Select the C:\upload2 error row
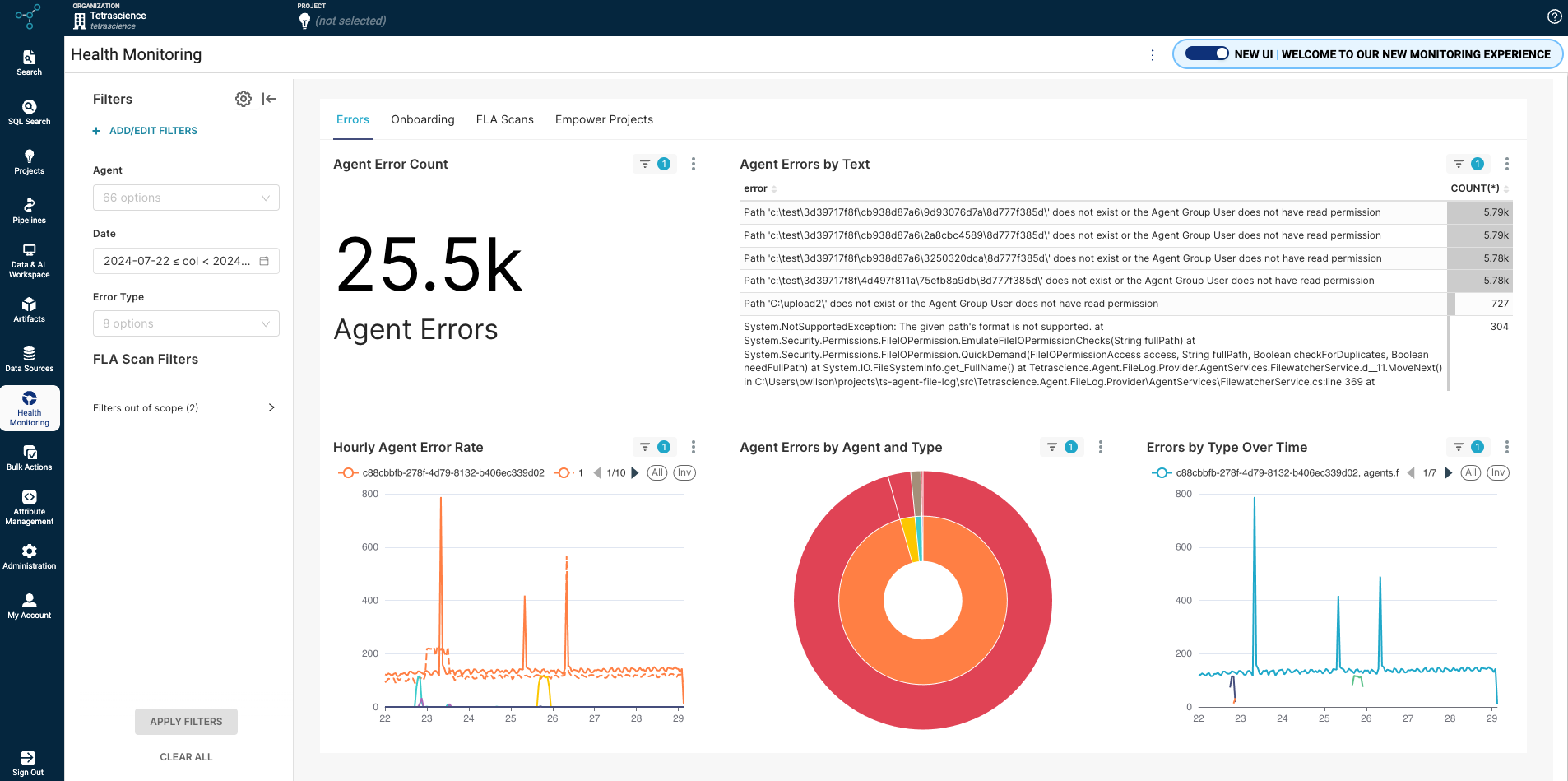Image resolution: width=1568 pixels, height=781 pixels. (x=1125, y=304)
